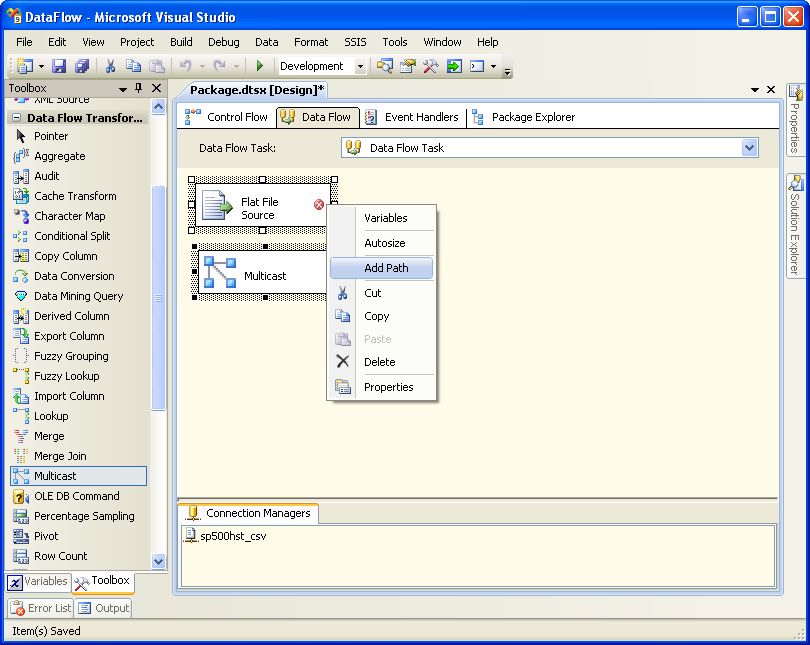Open the SSIS menu
810x645 pixels.
pos(355,42)
